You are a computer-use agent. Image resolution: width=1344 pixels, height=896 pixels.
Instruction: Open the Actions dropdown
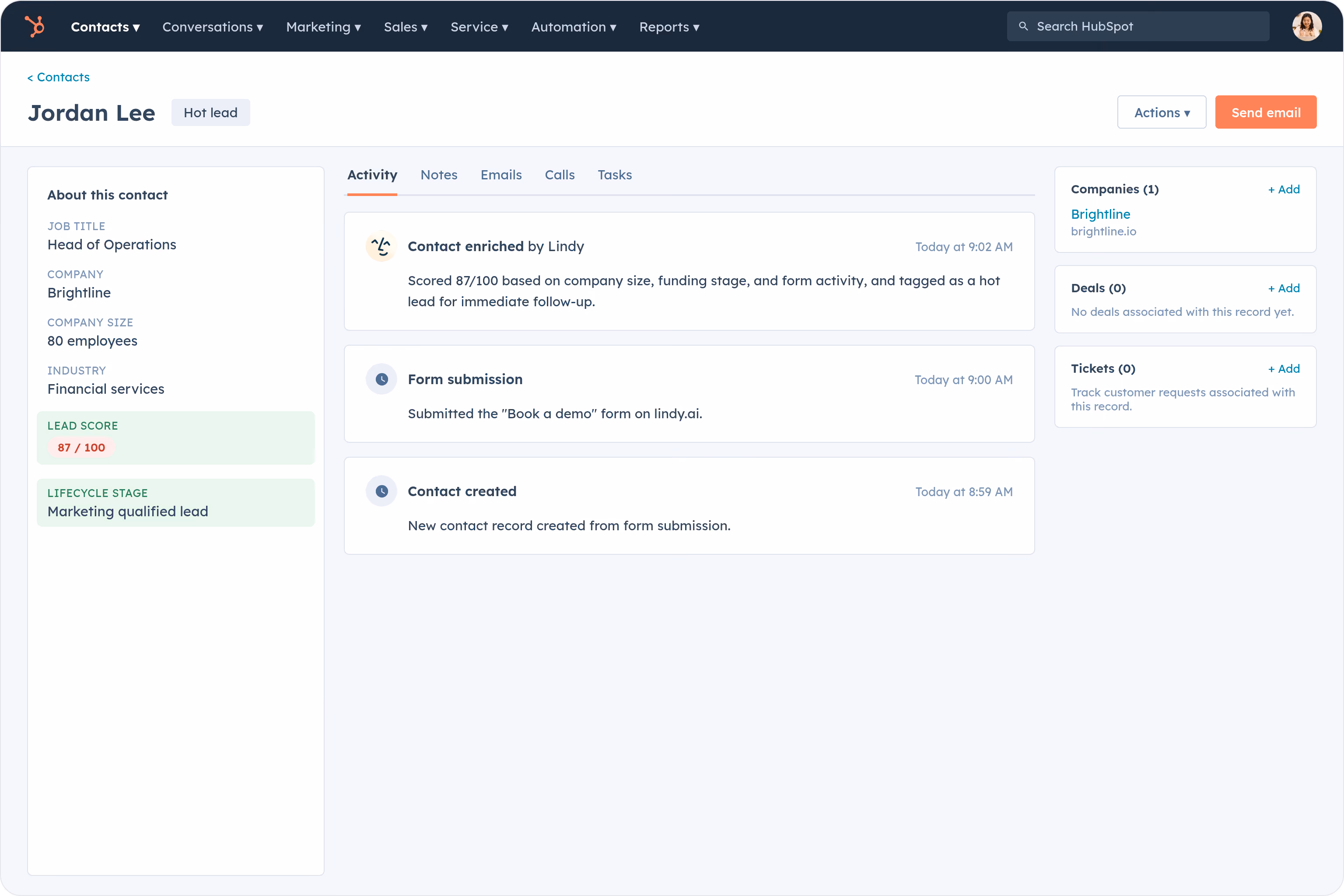[x=1162, y=112]
